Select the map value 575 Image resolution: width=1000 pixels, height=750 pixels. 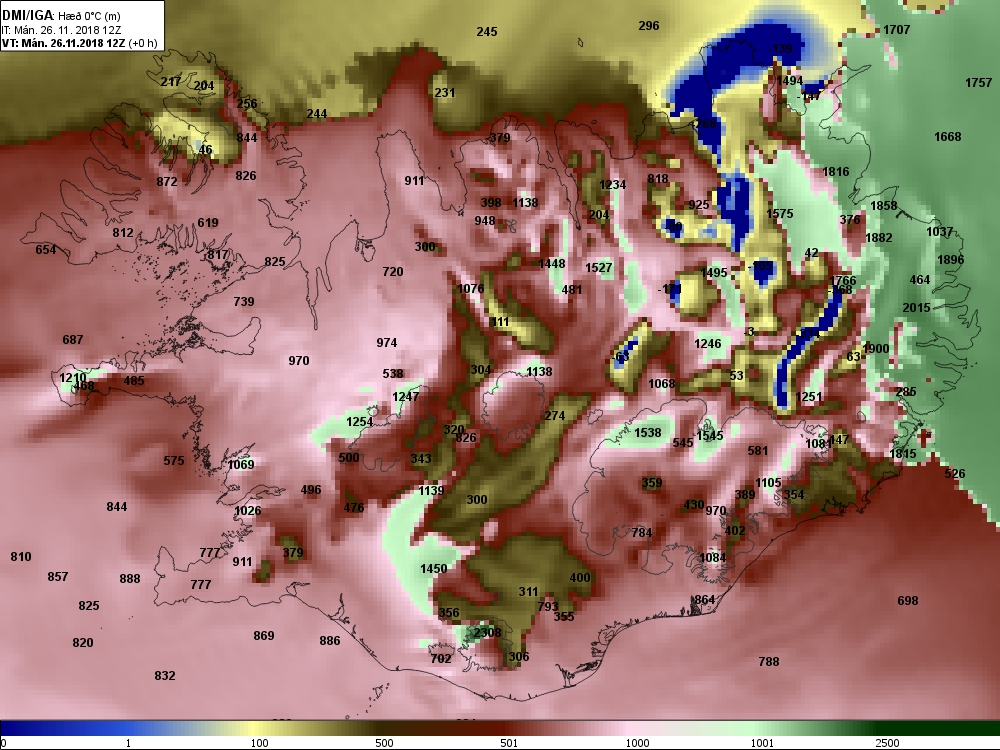pyautogui.click(x=173, y=460)
